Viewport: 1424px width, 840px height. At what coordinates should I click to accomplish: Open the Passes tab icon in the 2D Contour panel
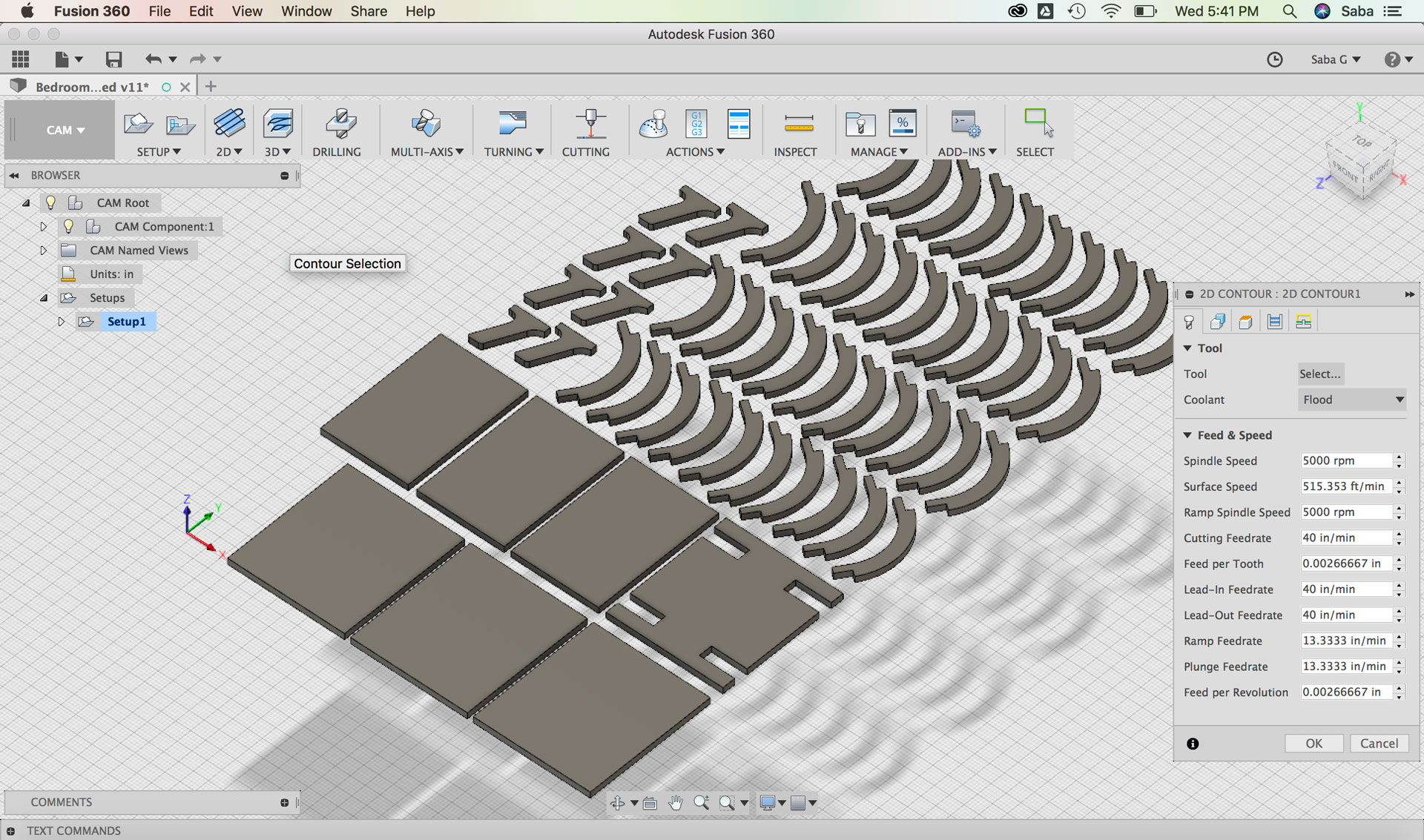coord(1275,322)
